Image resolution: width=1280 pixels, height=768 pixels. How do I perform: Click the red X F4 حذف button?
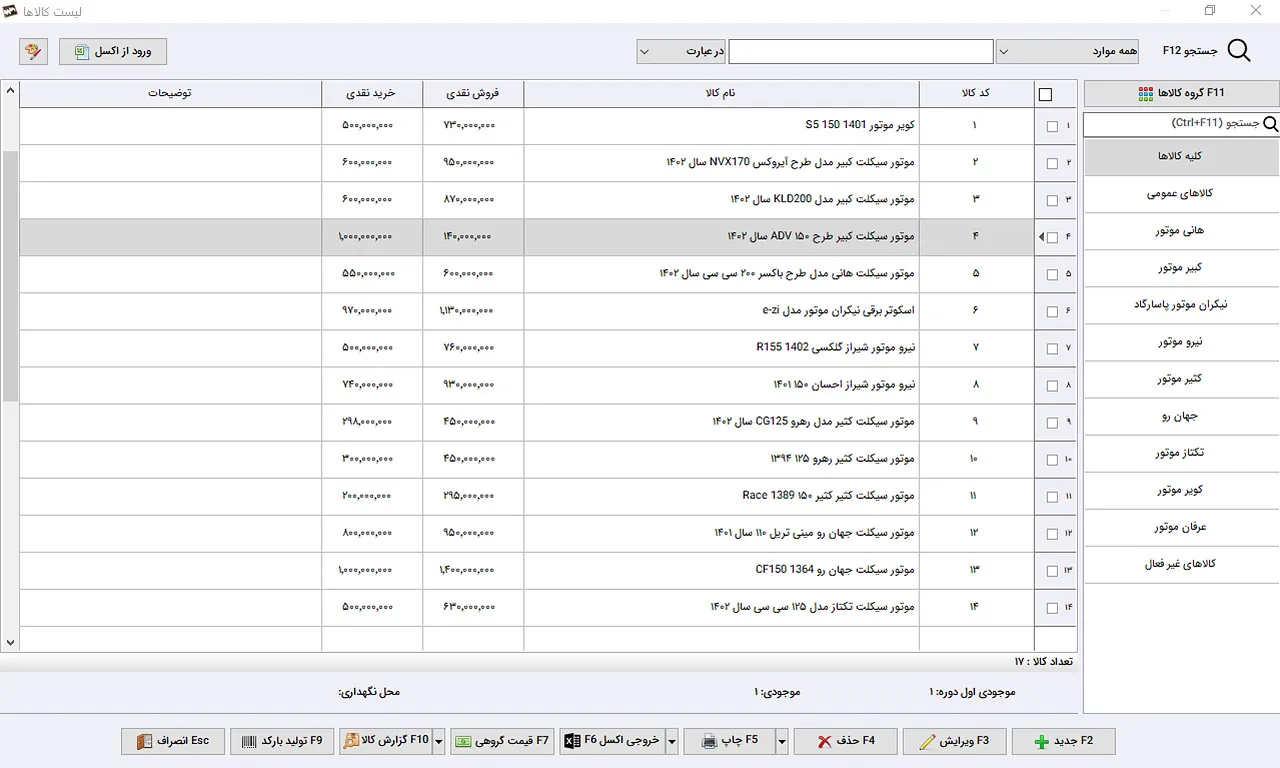845,741
